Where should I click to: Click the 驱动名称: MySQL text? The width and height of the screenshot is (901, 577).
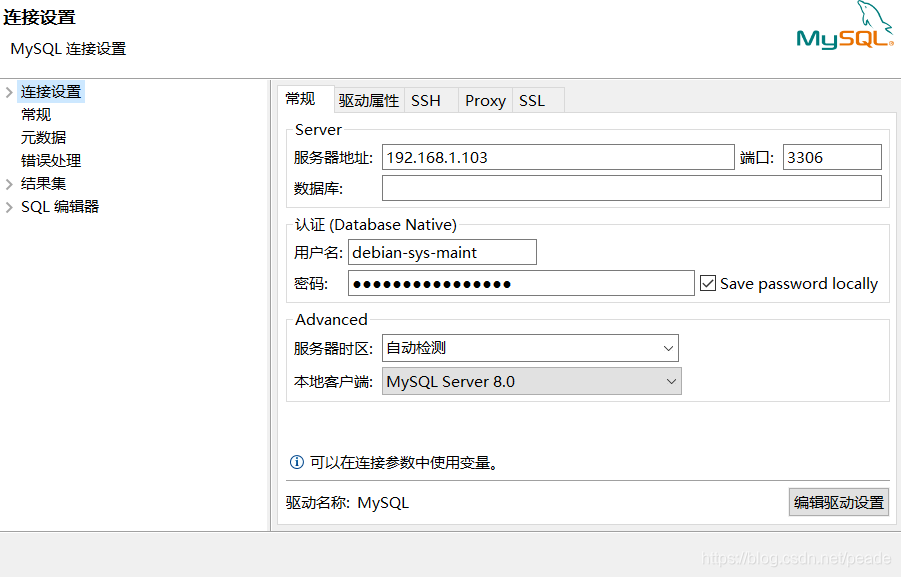347,503
